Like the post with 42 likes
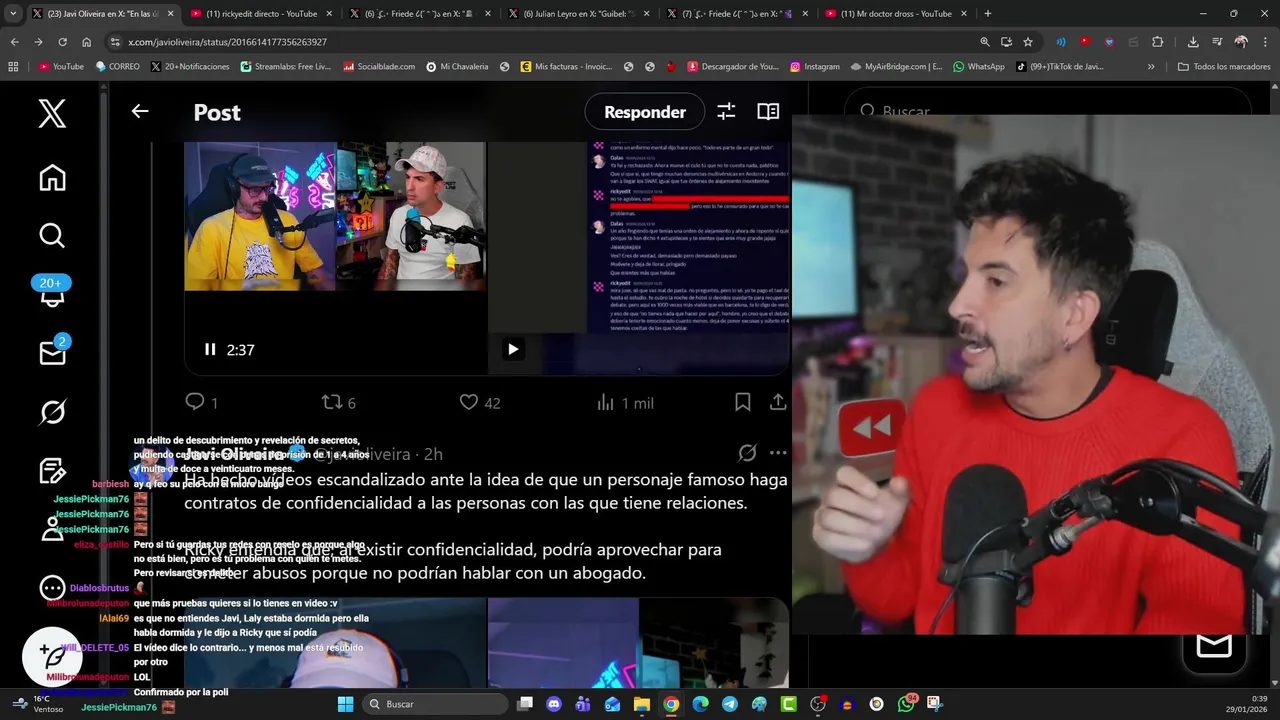The height and width of the screenshot is (720, 1280). (480, 402)
